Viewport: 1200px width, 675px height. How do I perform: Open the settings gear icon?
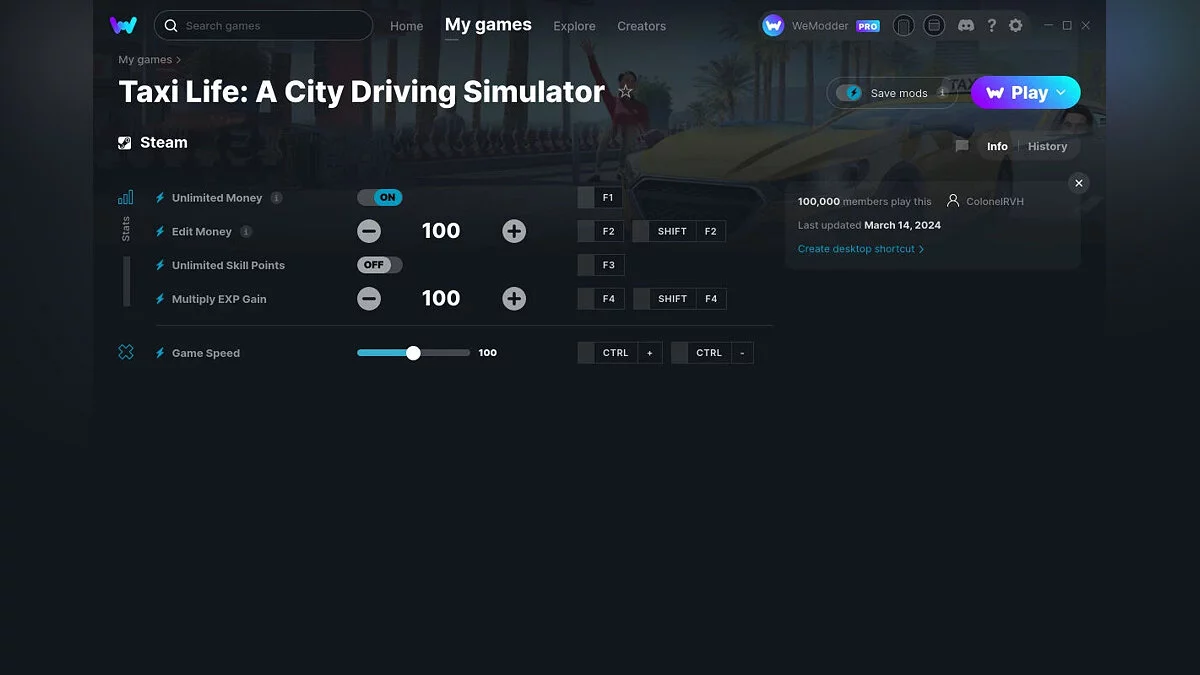coord(1016,26)
